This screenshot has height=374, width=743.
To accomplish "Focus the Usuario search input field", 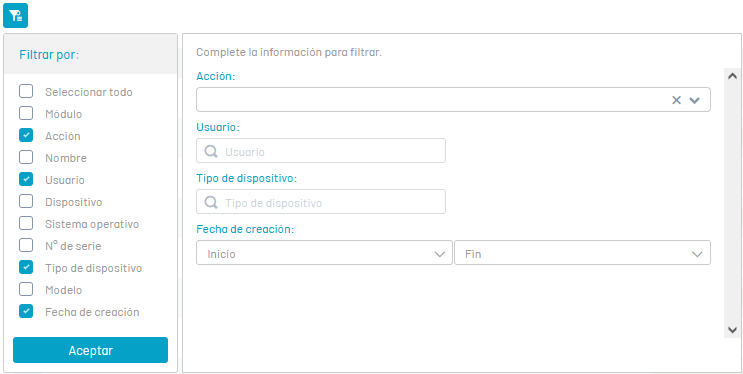I will click(321, 151).
